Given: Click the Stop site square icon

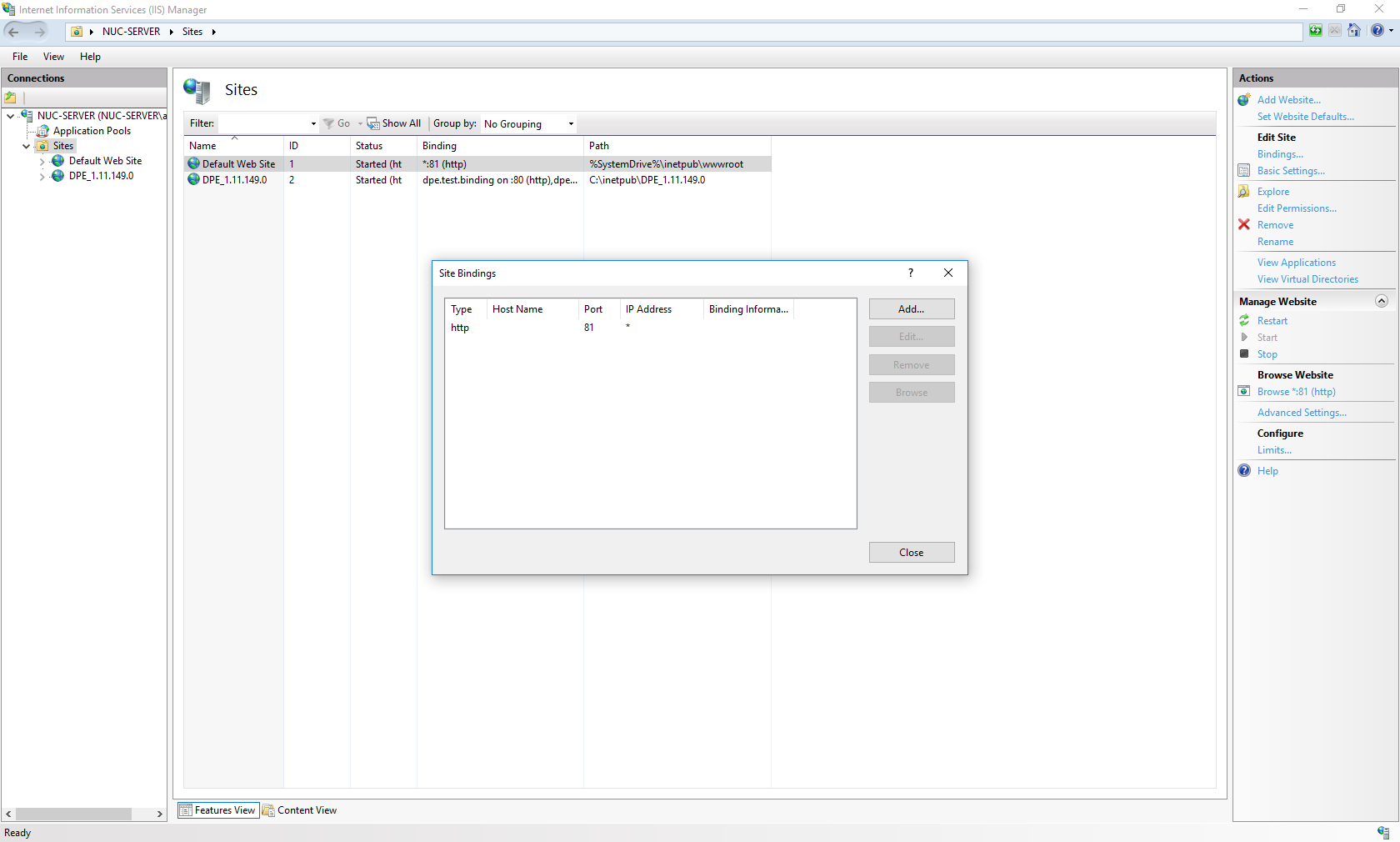Looking at the screenshot, I should (x=1243, y=354).
